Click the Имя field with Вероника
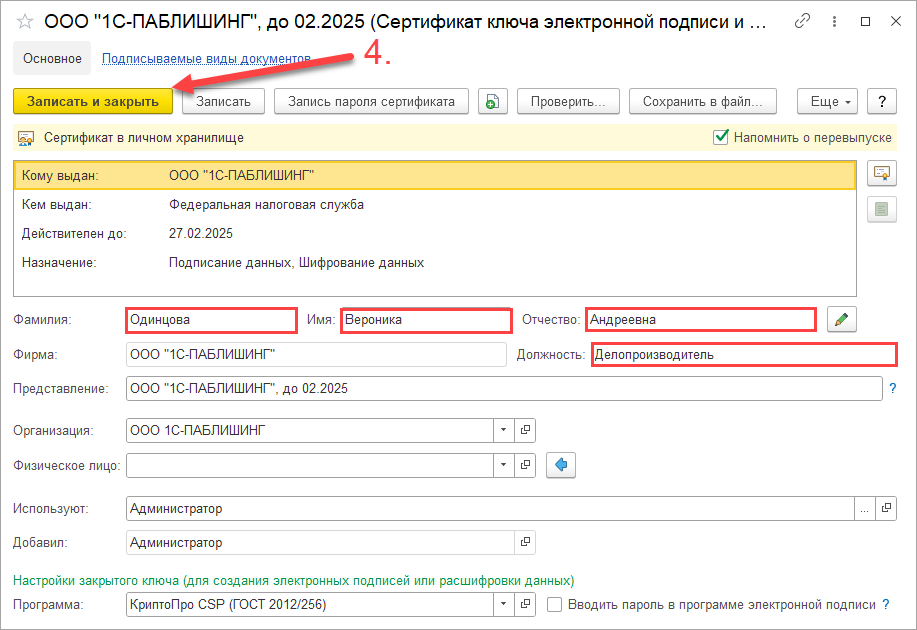This screenshot has width=917, height=630. 426,320
